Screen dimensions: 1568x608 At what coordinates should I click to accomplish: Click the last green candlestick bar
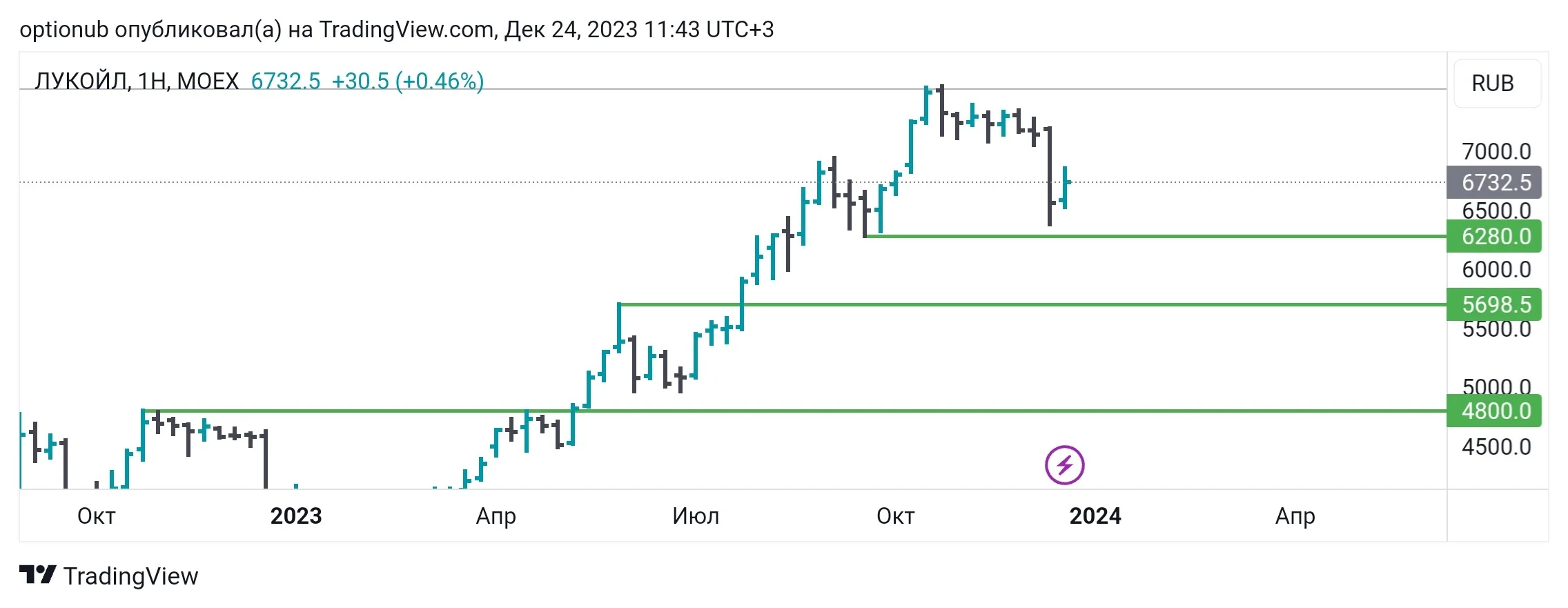[1066, 187]
